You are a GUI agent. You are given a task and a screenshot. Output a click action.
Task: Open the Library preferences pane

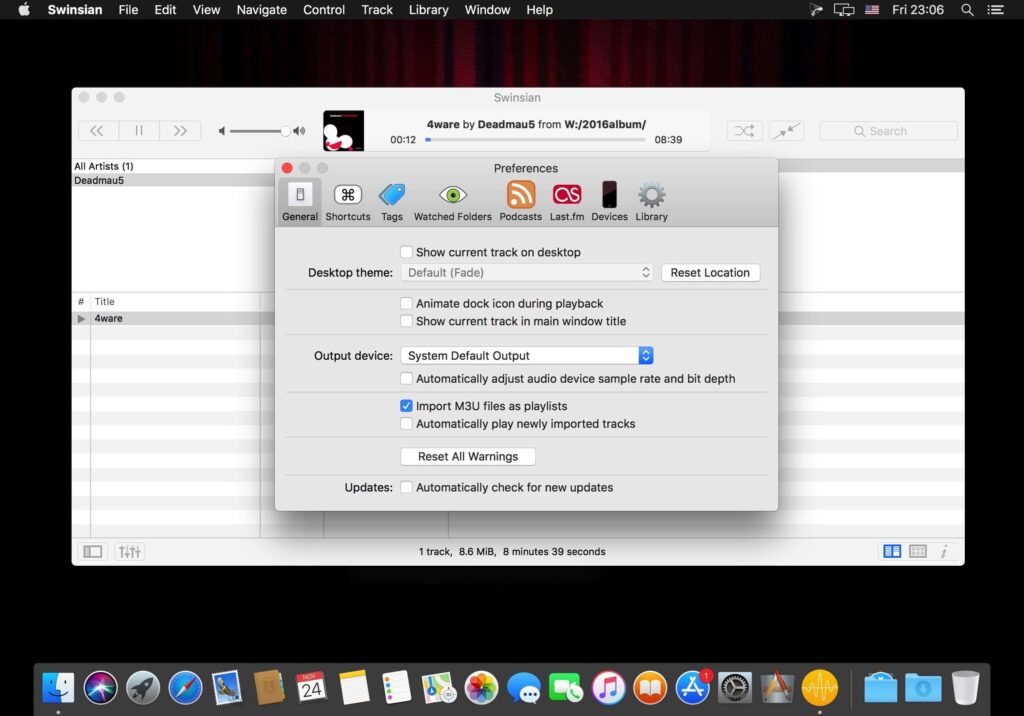pyautogui.click(x=651, y=201)
